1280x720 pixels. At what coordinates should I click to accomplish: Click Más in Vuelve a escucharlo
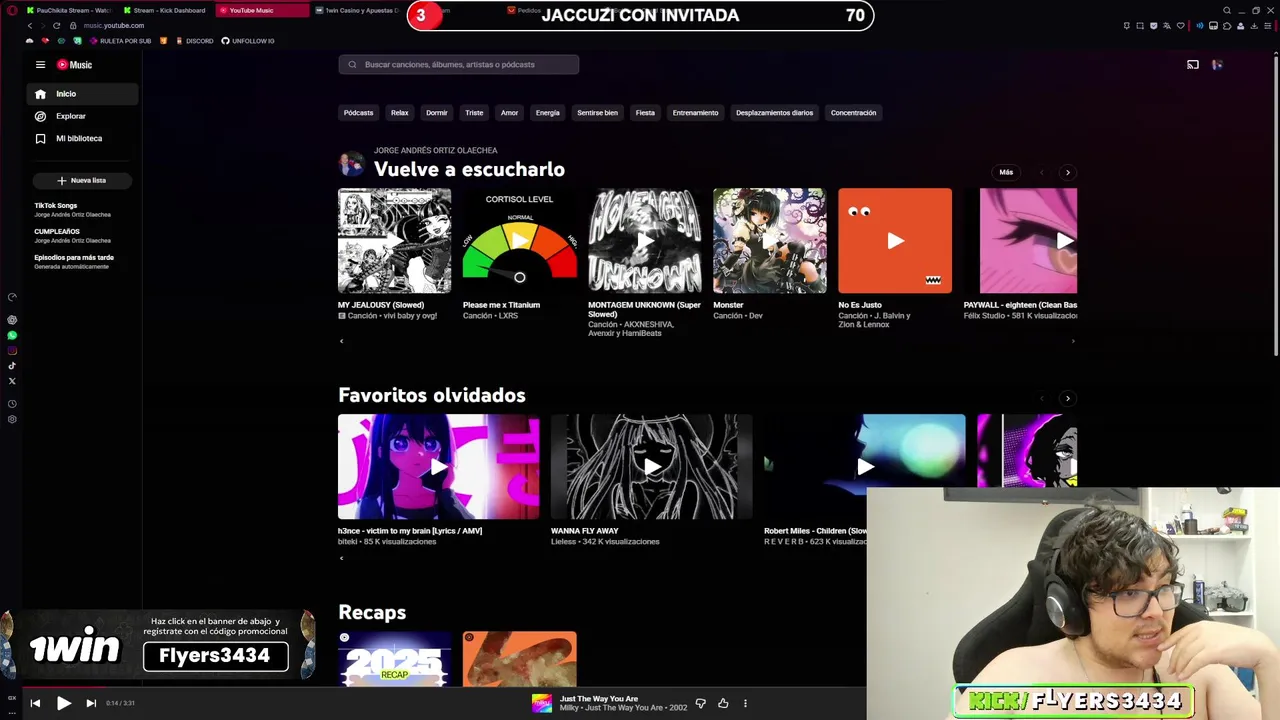[x=1006, y=172]
